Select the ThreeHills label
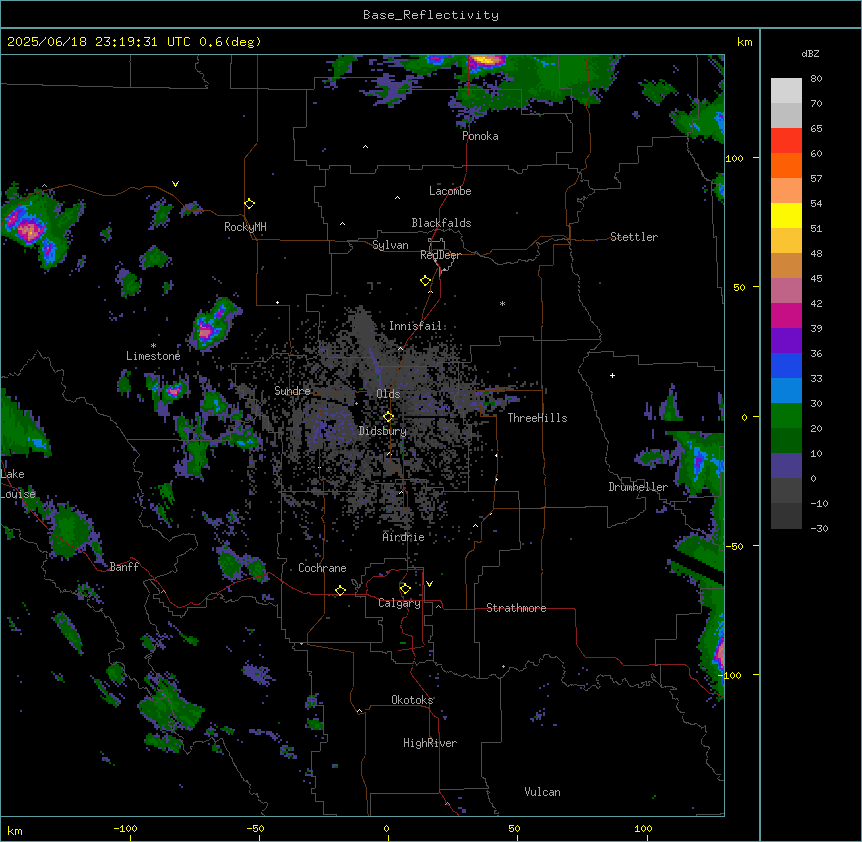Screen dimensions: 862x842 click(537, 418)
